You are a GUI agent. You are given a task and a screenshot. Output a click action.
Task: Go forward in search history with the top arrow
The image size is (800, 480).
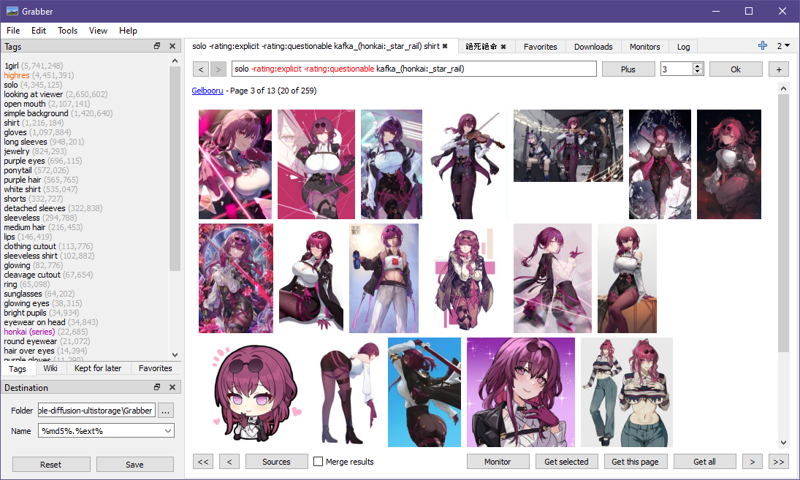(x=218, y=69)
